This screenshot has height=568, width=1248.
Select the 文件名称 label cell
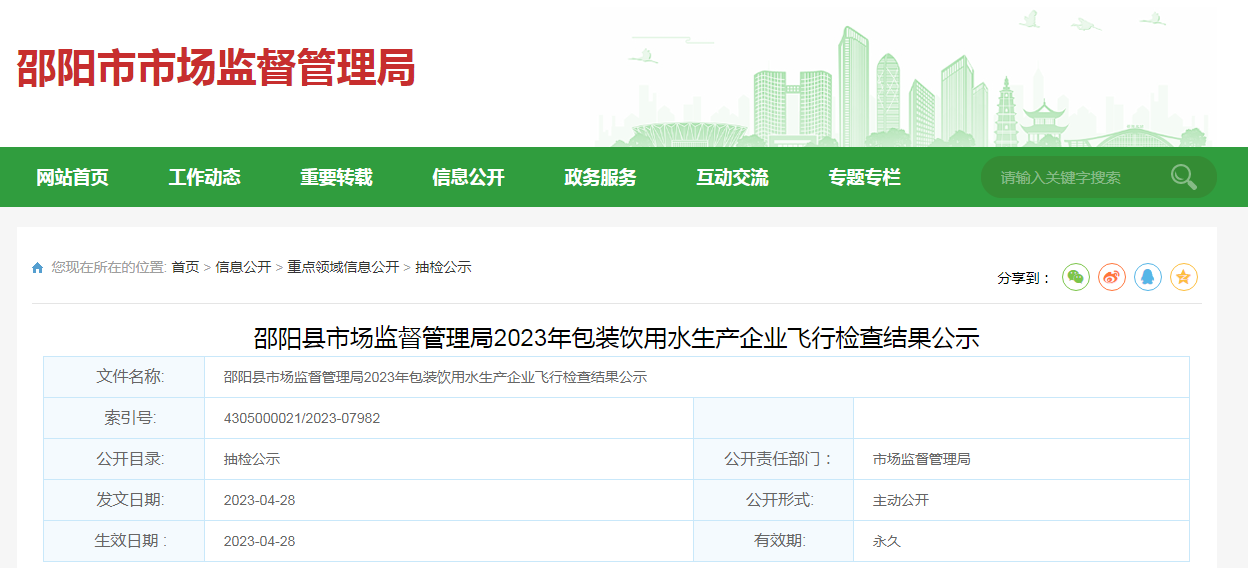click(124, 377)
